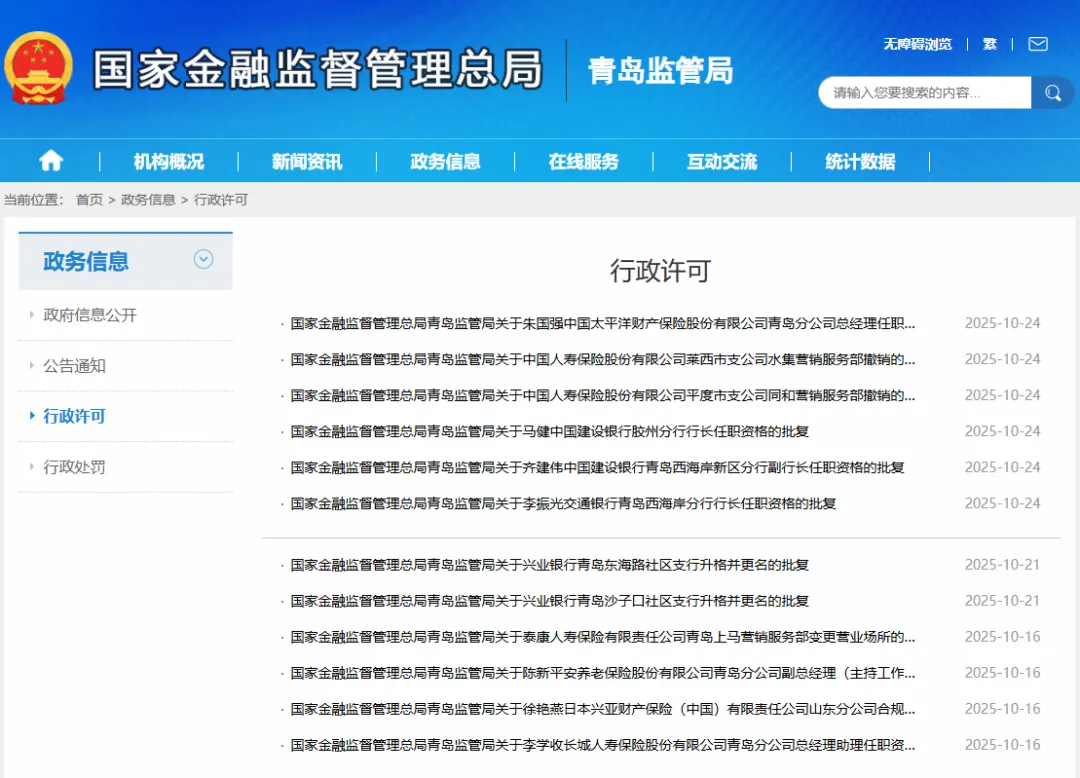Screen dimensions: 1080x778
Task: Open the 兴业银行青岛东海路社区支行 approval notice
Action: [x=549, y=565]
